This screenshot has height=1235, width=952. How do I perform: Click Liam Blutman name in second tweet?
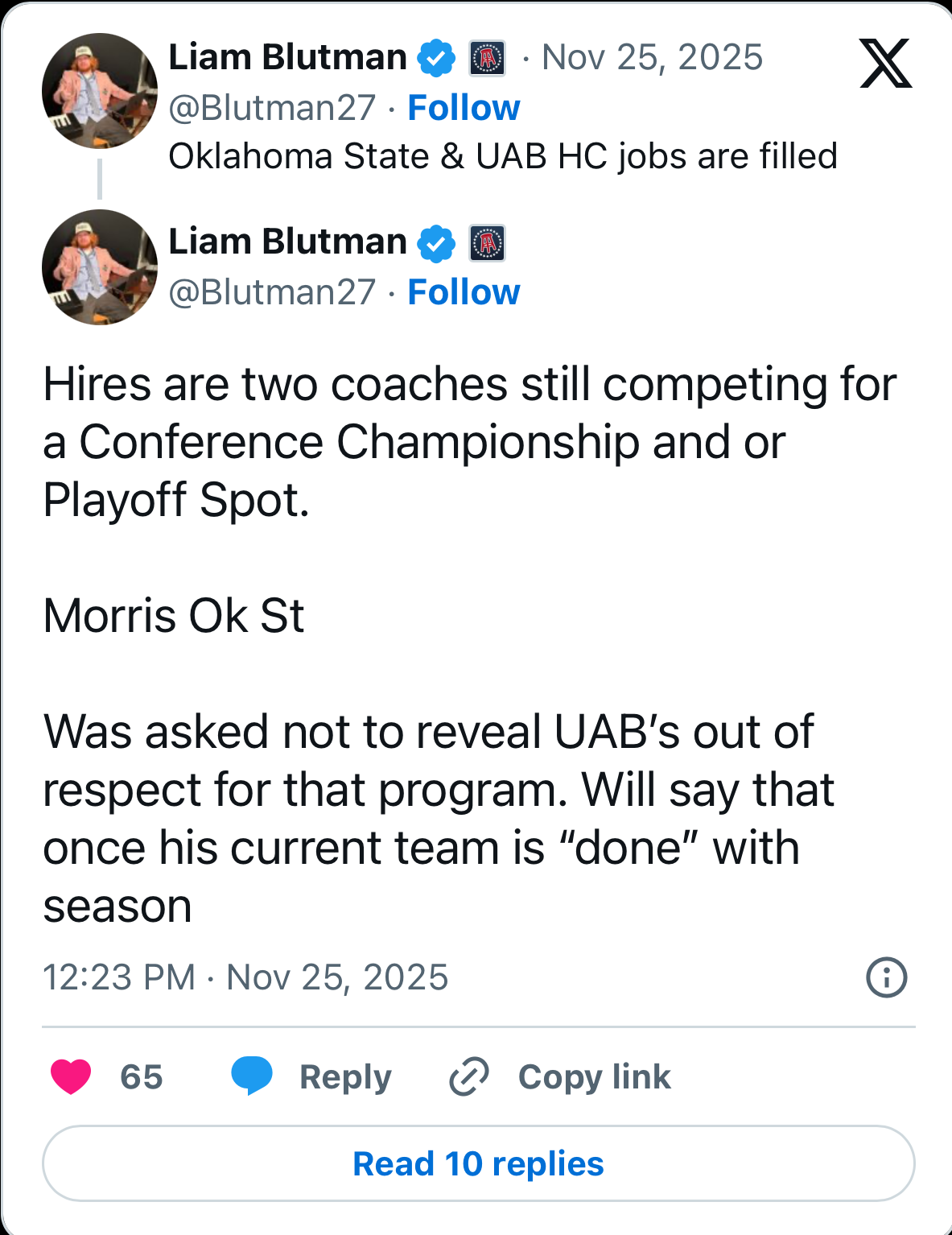click(287, 242)
